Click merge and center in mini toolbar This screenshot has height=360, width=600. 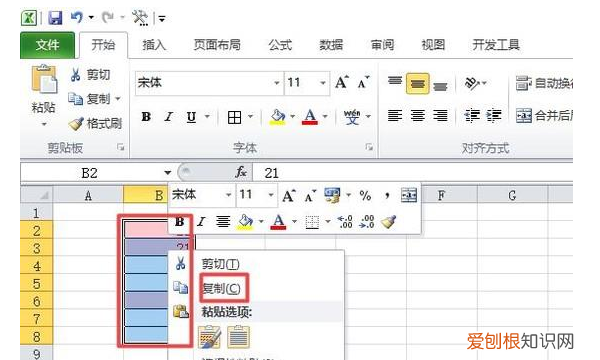[409, 195]
